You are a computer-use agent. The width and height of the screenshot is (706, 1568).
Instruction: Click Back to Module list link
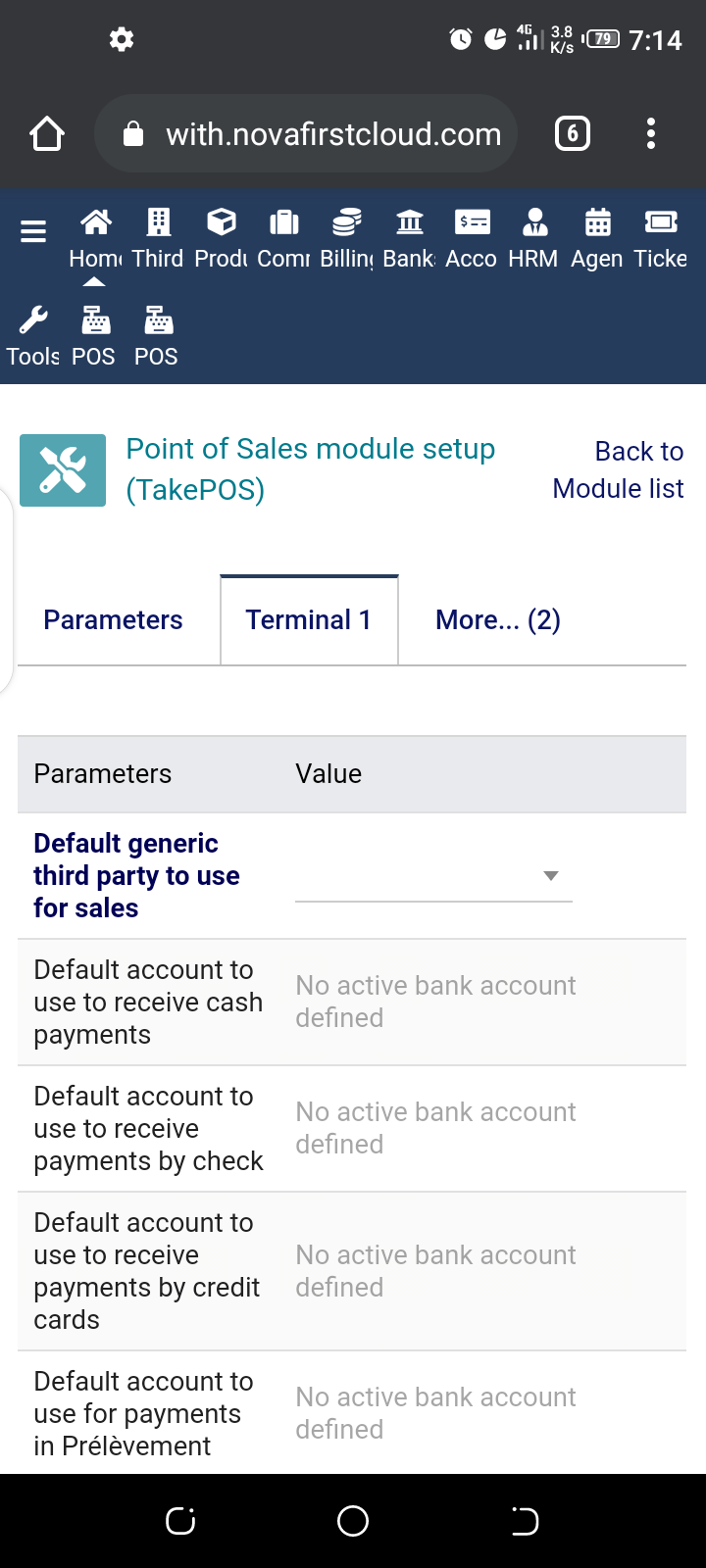point(618,469)
